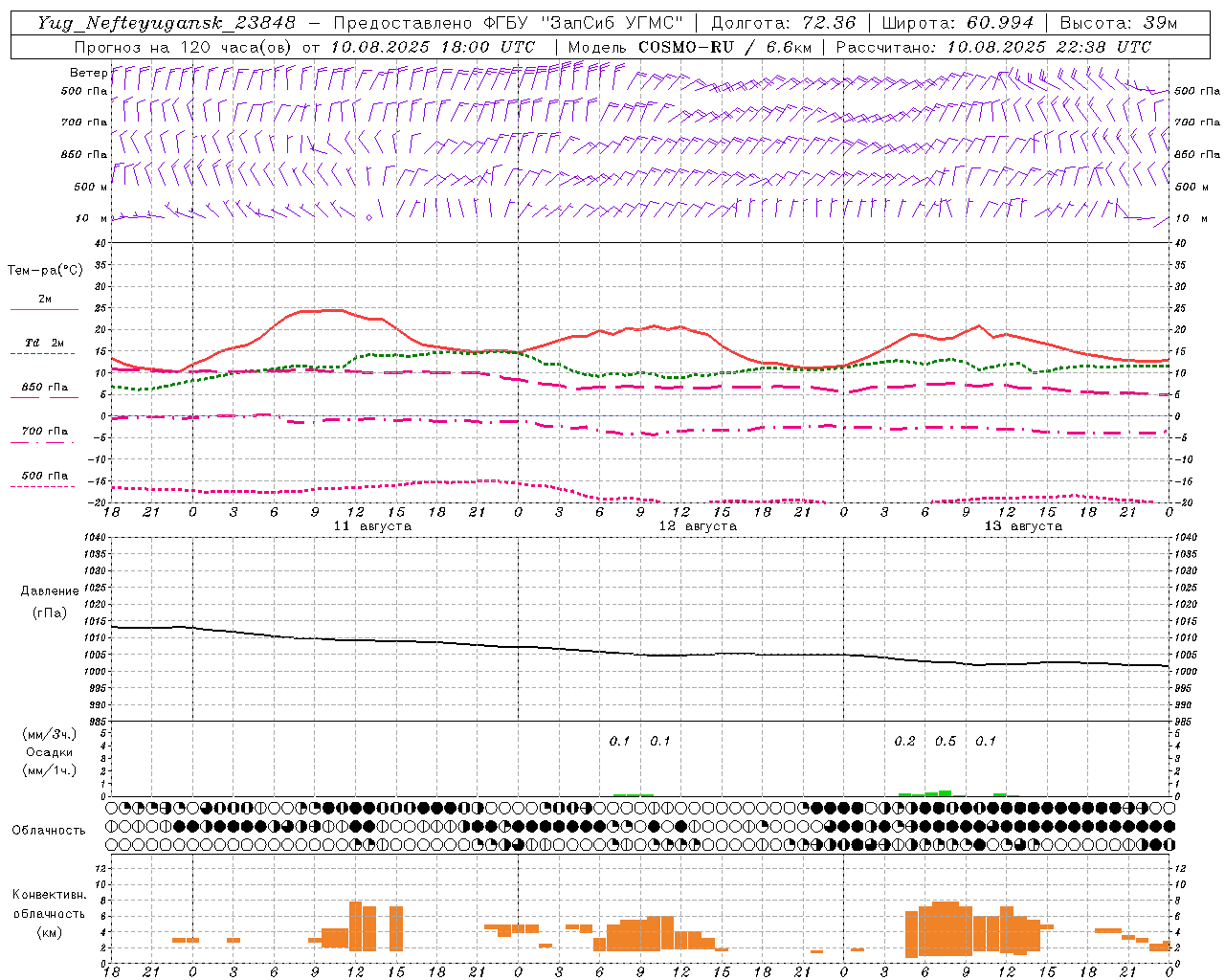The image size is (1225, 980).
Task: Click the 'Td 2м' dew point legend entry
Action: tap(44, 343)
